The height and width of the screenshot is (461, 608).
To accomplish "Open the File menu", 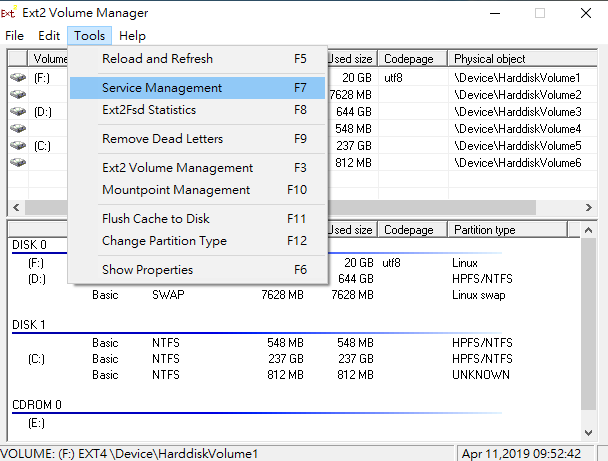I will 14,36.
